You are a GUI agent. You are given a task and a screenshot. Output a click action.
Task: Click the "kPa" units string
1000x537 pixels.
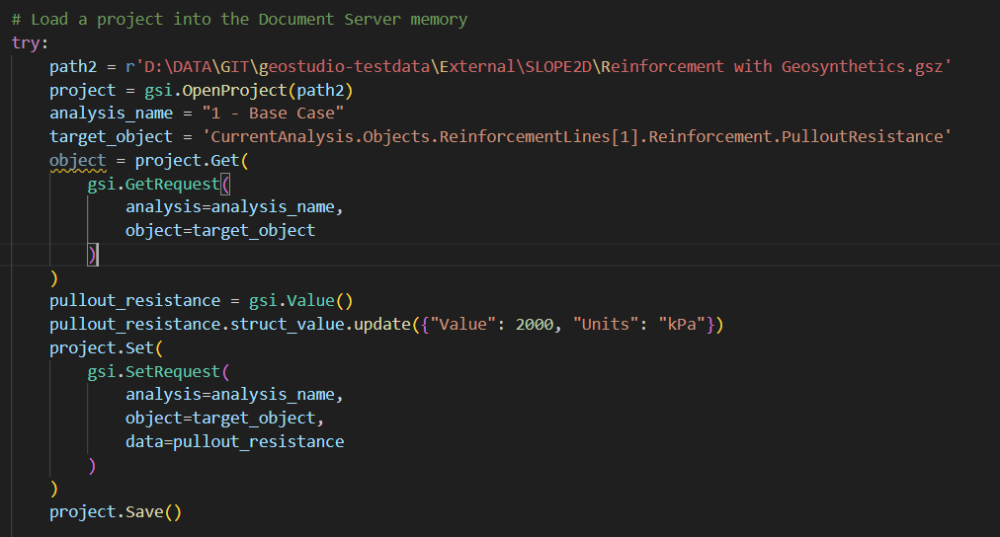tap(682, 325)
